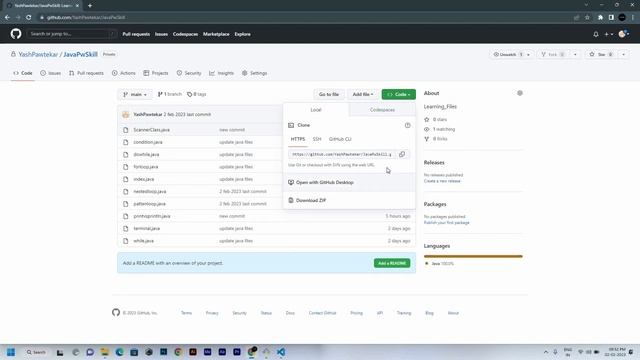Click the 1 branch link
This screenshot has height=360, width=640.
pos(169,94)
